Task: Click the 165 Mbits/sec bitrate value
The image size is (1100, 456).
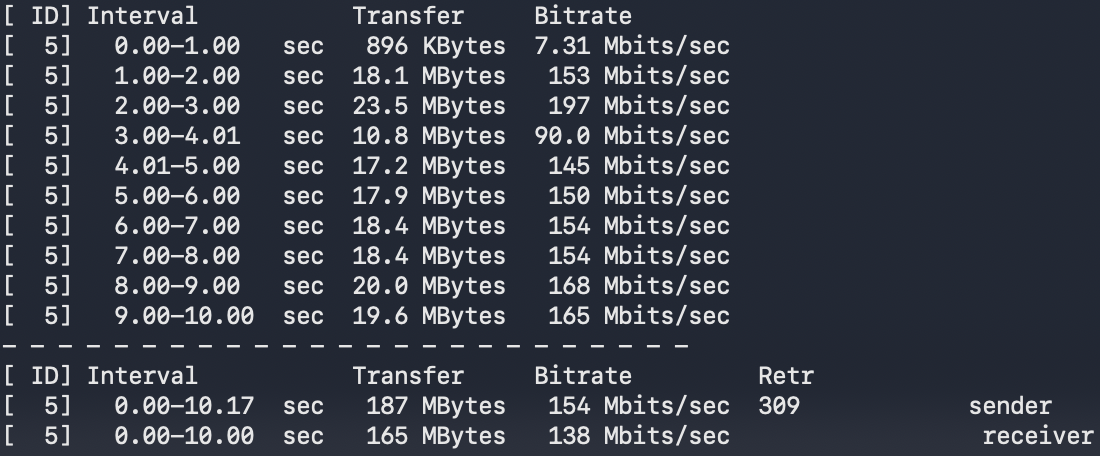Action: pyautogui.click(x=638, y=316)
